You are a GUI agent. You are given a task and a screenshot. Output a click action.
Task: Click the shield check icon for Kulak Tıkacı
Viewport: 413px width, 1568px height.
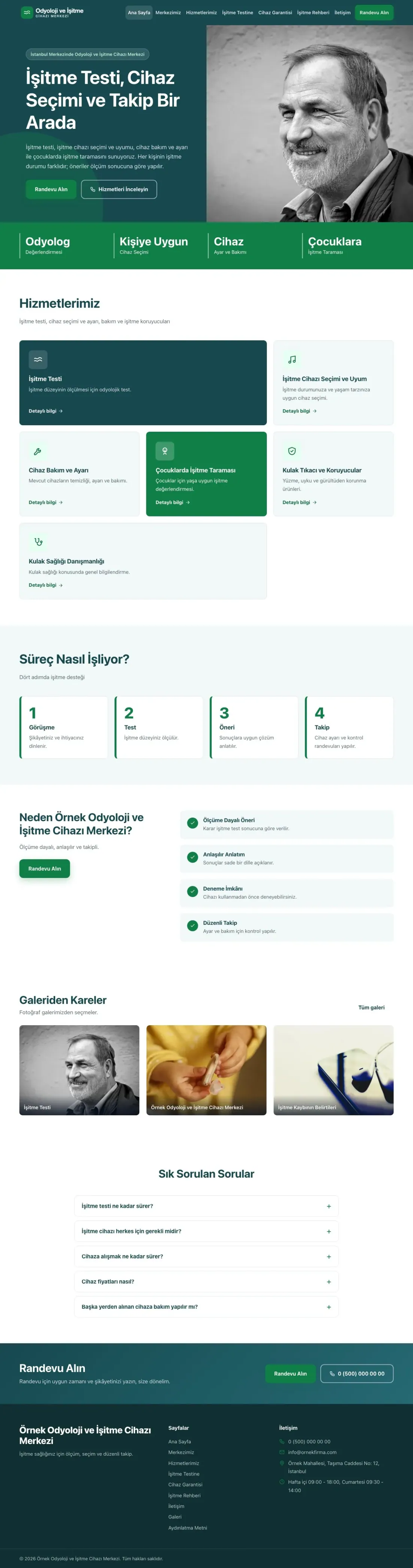[292, 451]
